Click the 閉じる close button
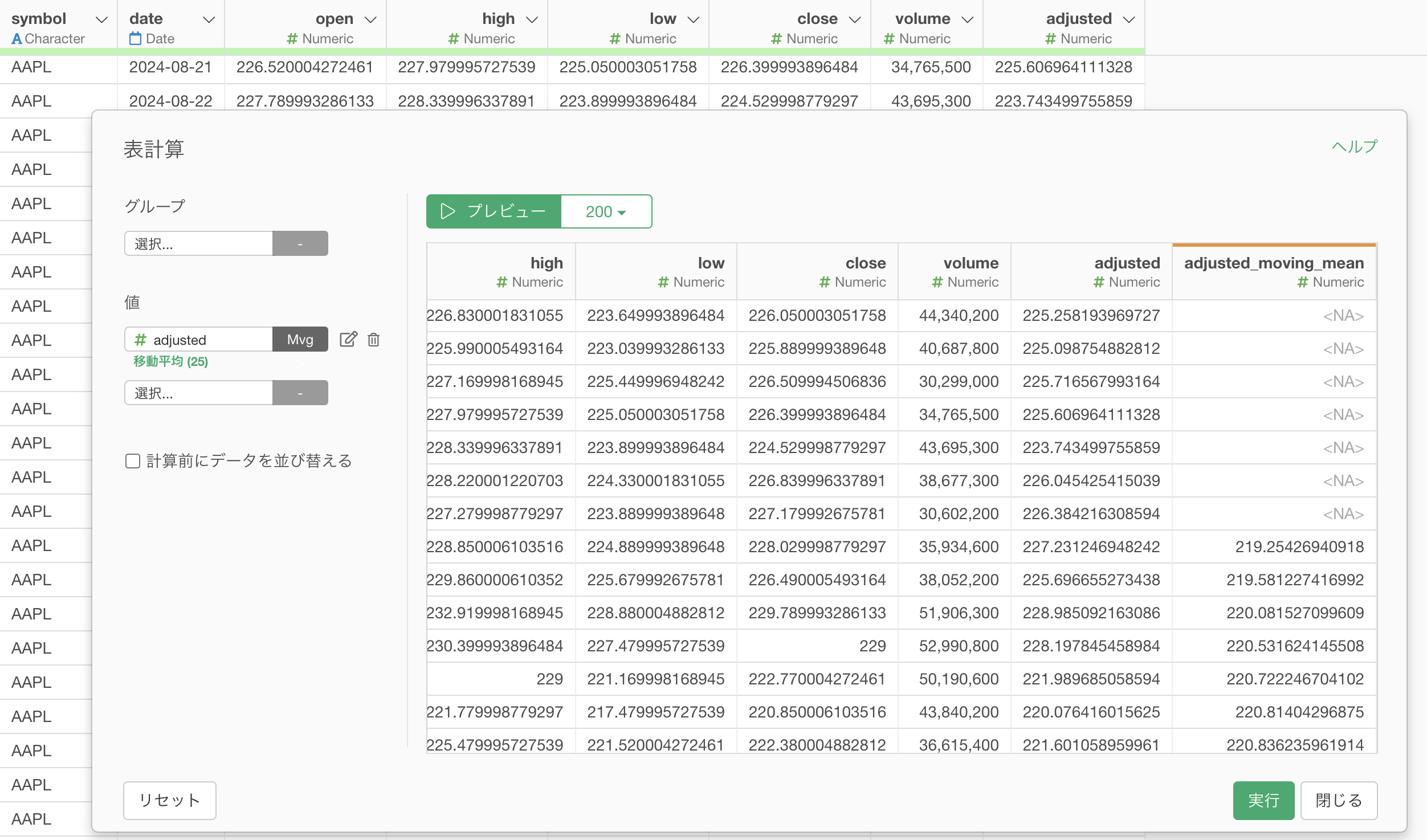 [1338, 800]
